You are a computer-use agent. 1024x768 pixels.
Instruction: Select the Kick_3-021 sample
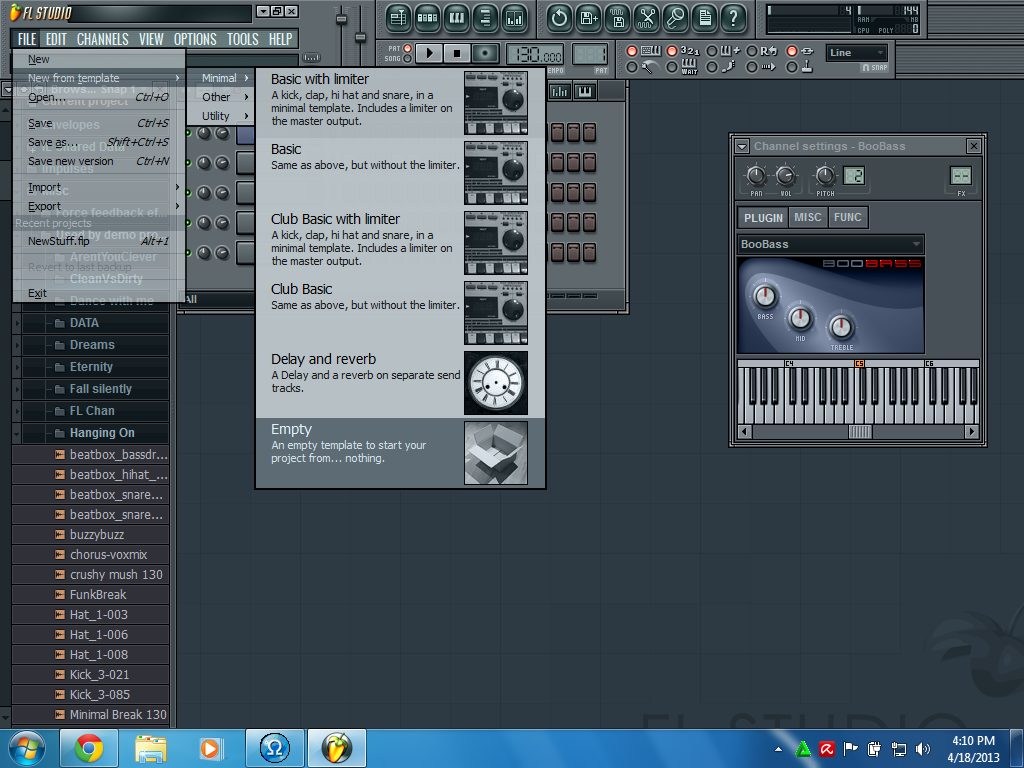[x=91, y=675]
